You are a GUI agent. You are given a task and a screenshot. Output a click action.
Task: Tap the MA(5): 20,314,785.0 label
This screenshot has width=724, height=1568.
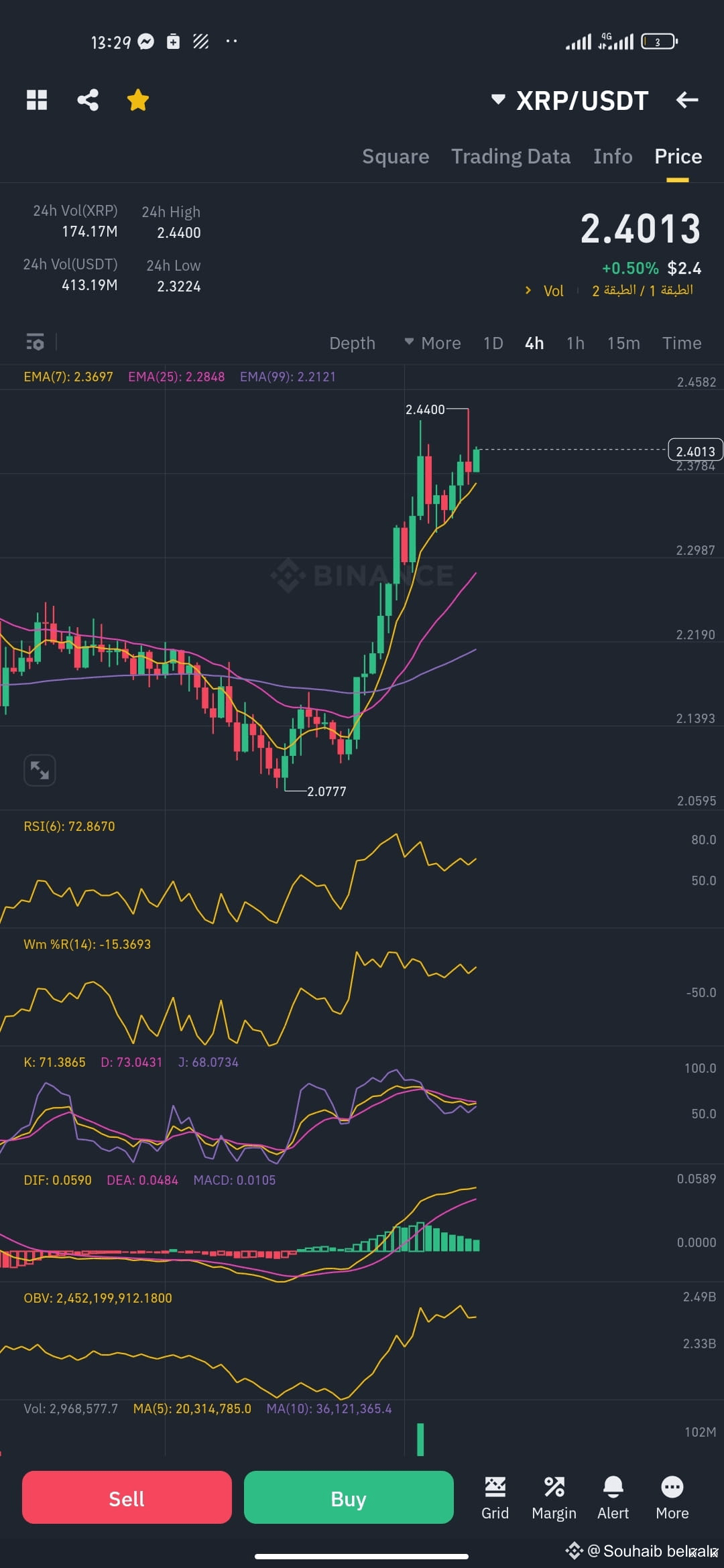pyautogui.click(x=192, y=1409)
